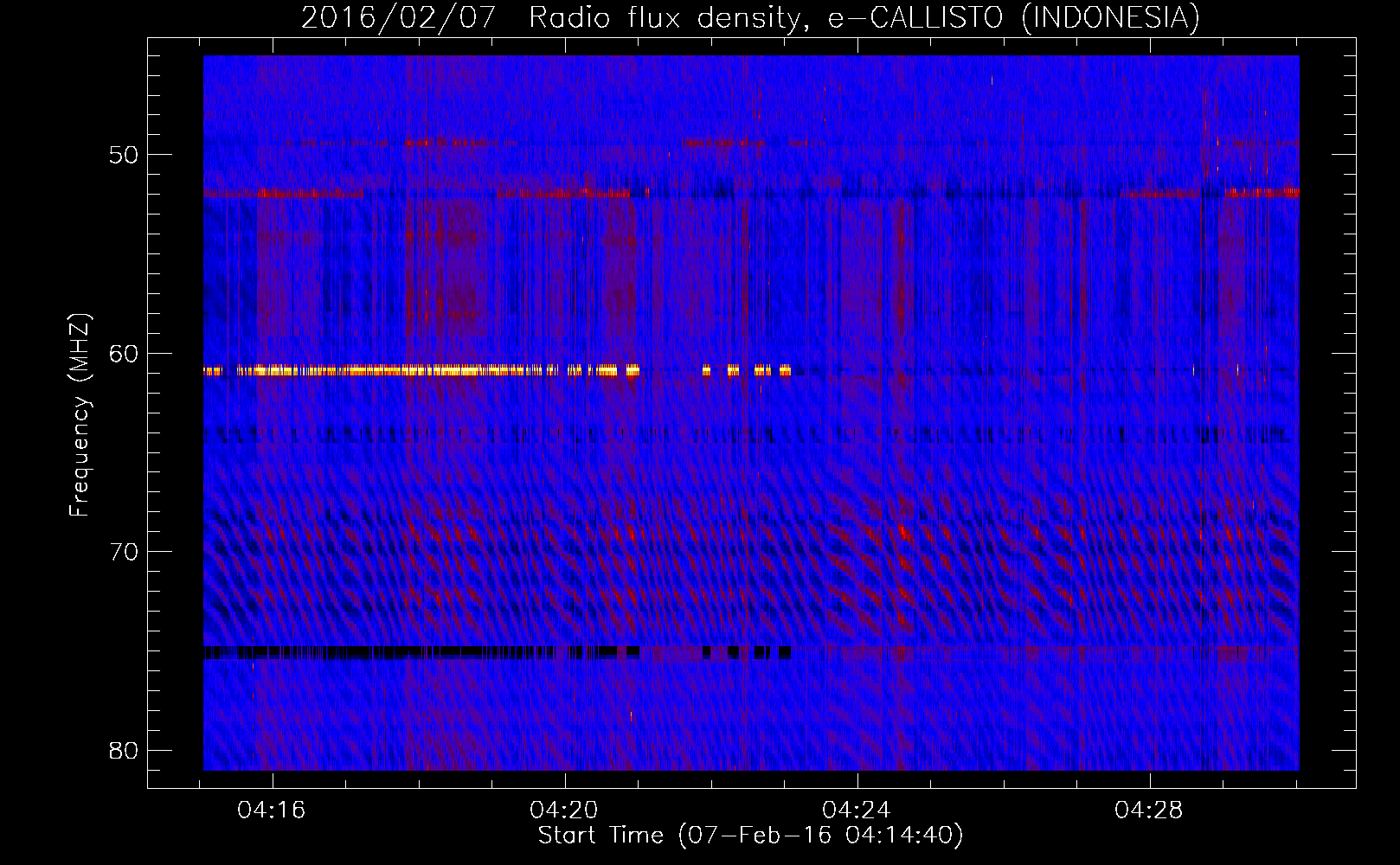The image size is (1400, 865).
Task: Click the black band near 75 MHz
Action: point(498,652)
